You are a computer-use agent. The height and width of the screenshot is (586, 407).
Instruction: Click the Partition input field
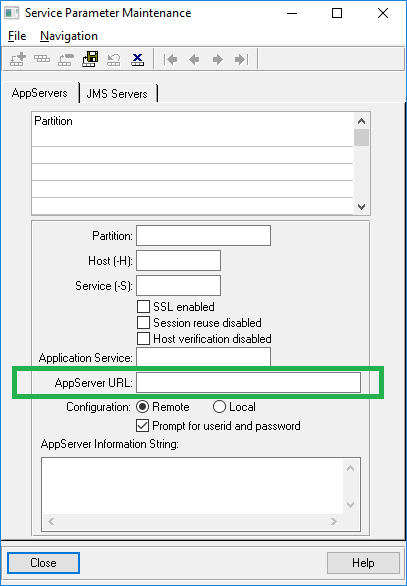pos(203,235)
